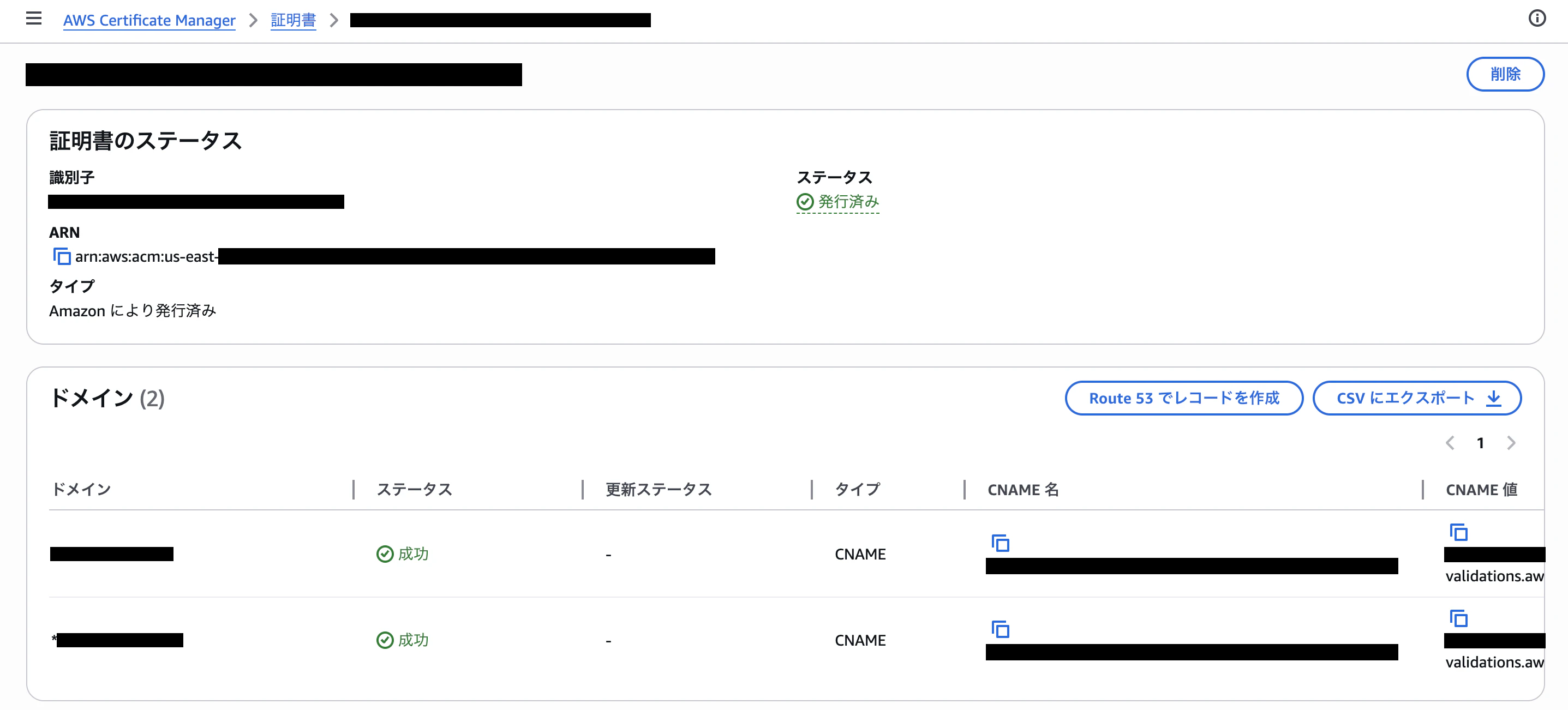Click the info panel icon

1537,19
